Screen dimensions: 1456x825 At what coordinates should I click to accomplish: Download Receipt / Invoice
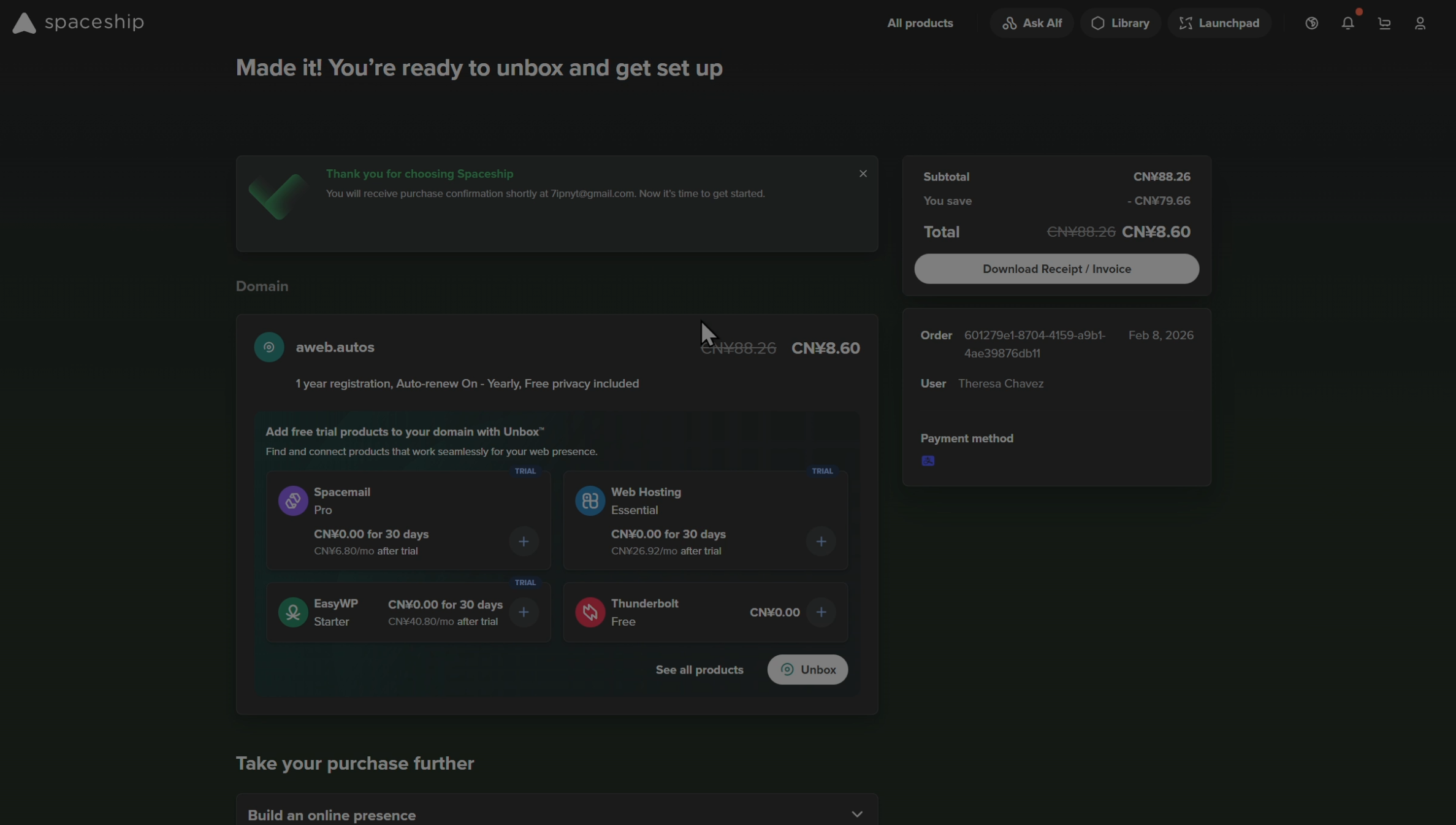click(x=1056, y=269)
